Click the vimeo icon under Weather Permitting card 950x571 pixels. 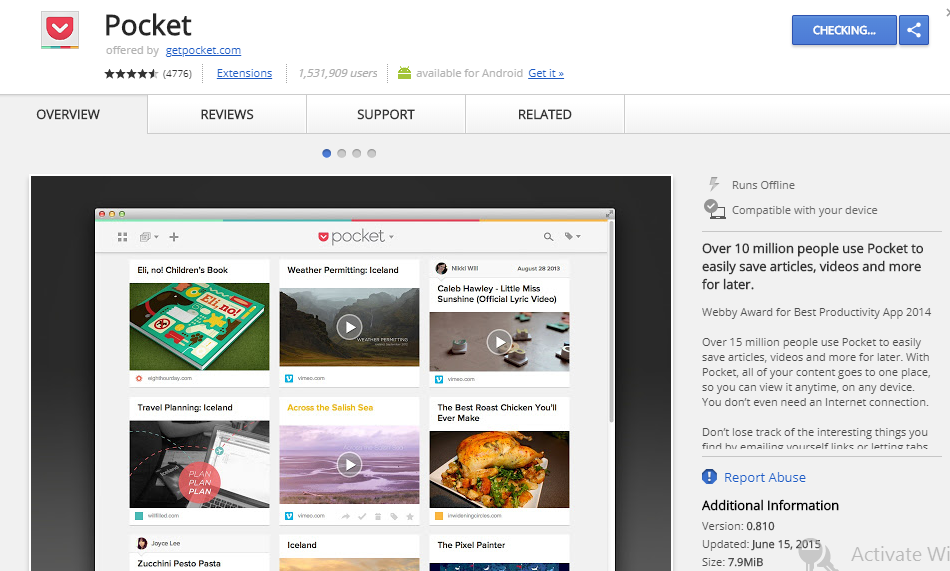[289, 378]
